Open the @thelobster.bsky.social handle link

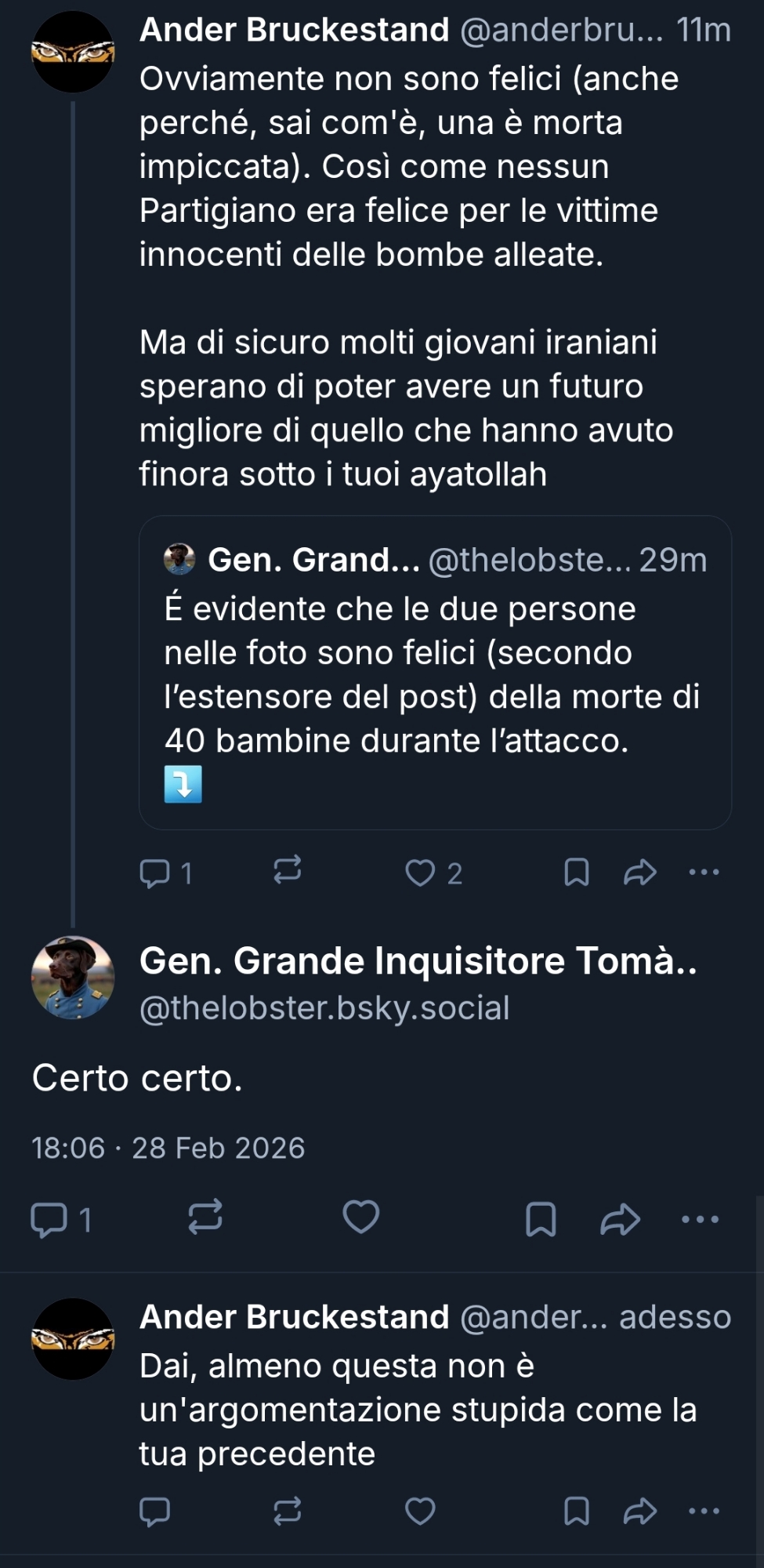[324, 1008]
